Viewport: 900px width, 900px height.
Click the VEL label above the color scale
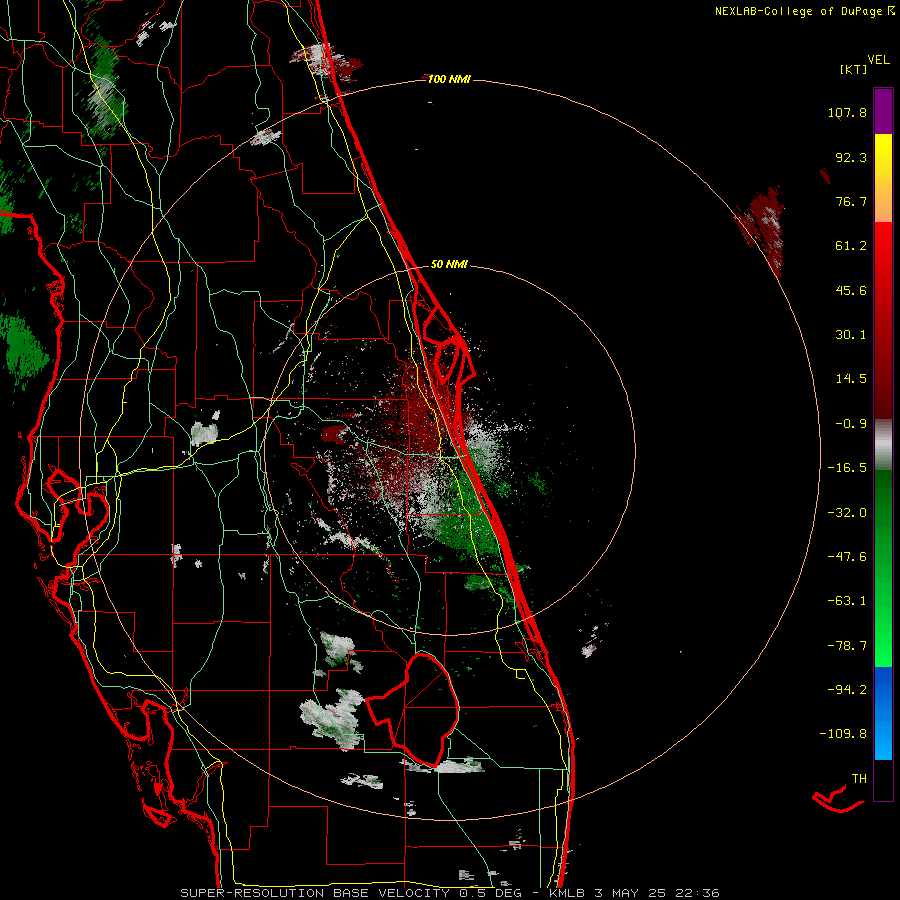(878, 60)
